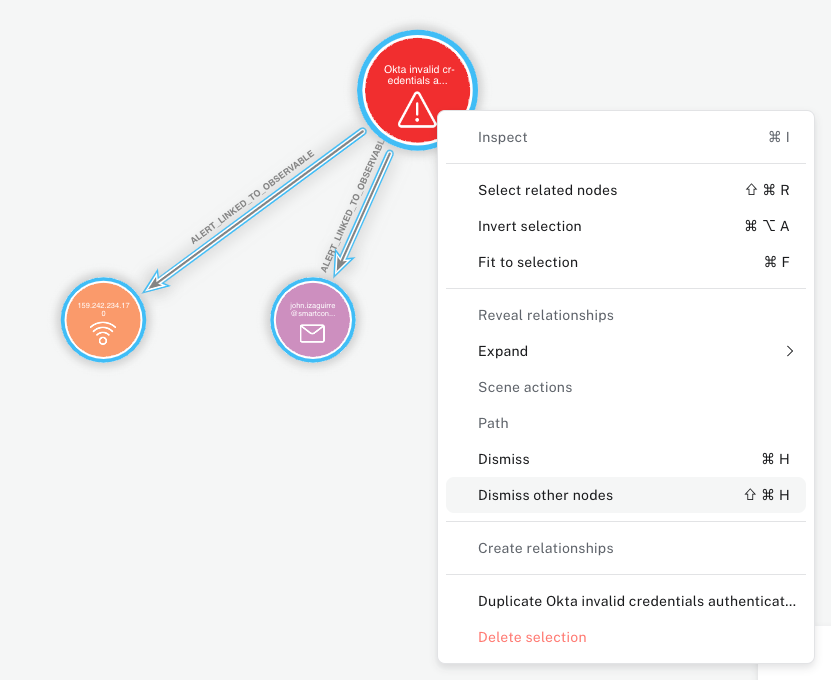Click Dismiss in the context menu
Viewport: 831px width, 680px height.
click(x=503, y=459)
